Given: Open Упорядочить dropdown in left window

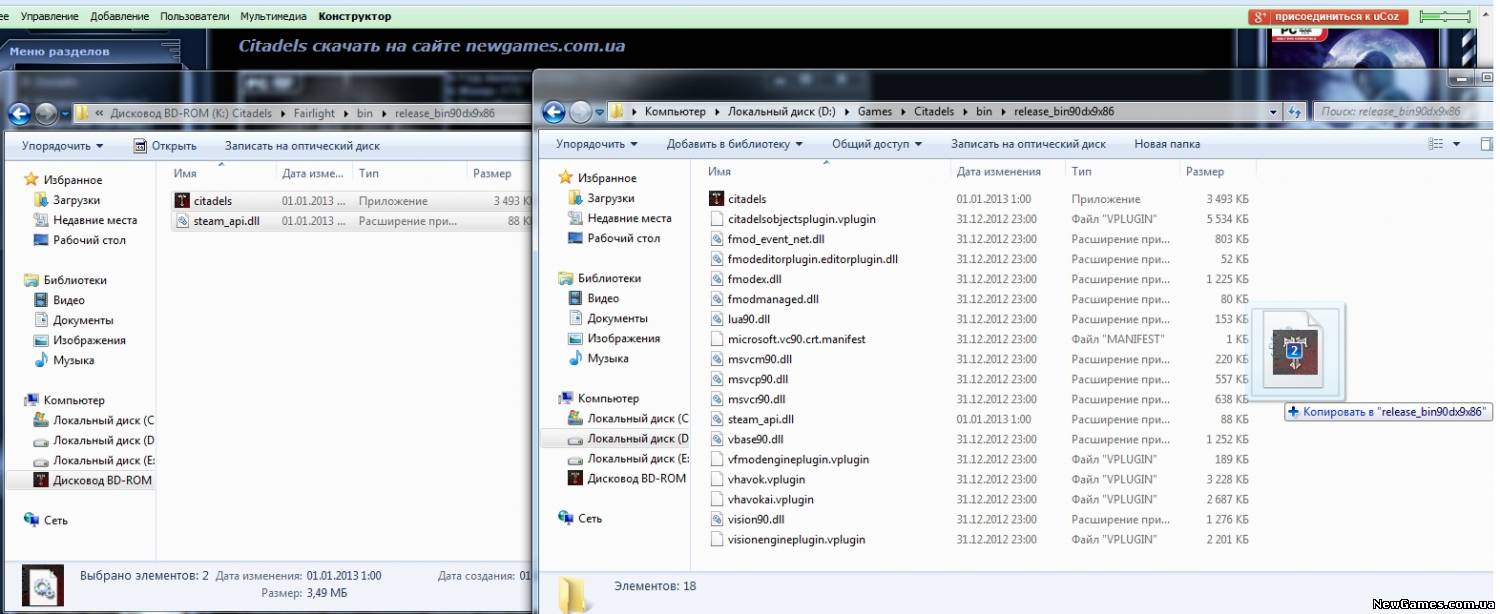Looking at the screenshot, I should point(62,146).
